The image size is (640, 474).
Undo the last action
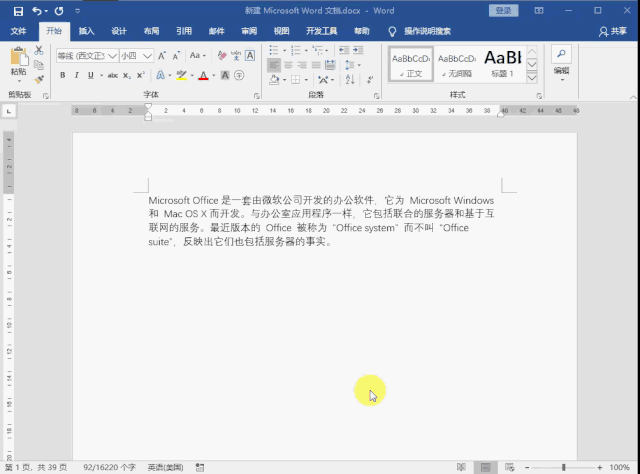37,11
